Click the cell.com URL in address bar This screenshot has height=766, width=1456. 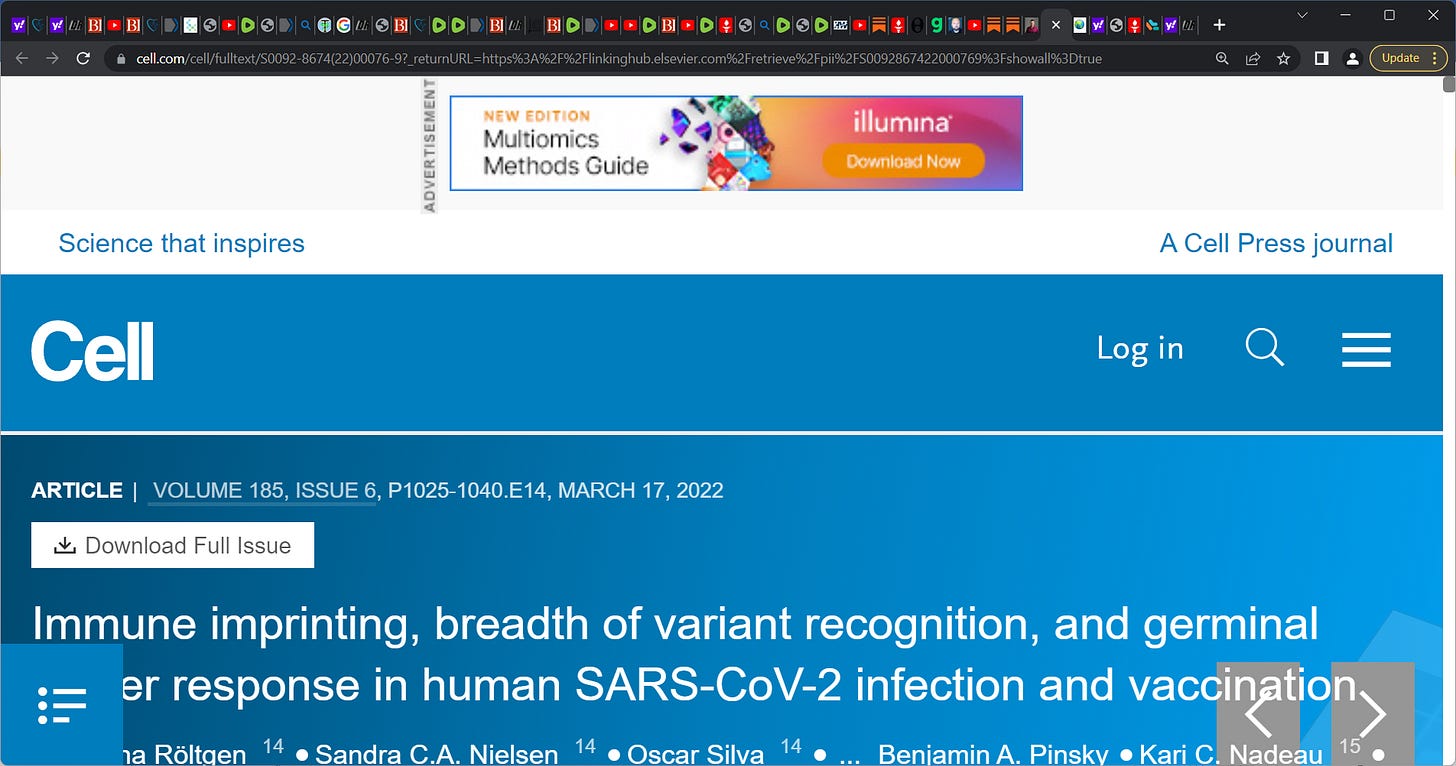coord(618,59)
